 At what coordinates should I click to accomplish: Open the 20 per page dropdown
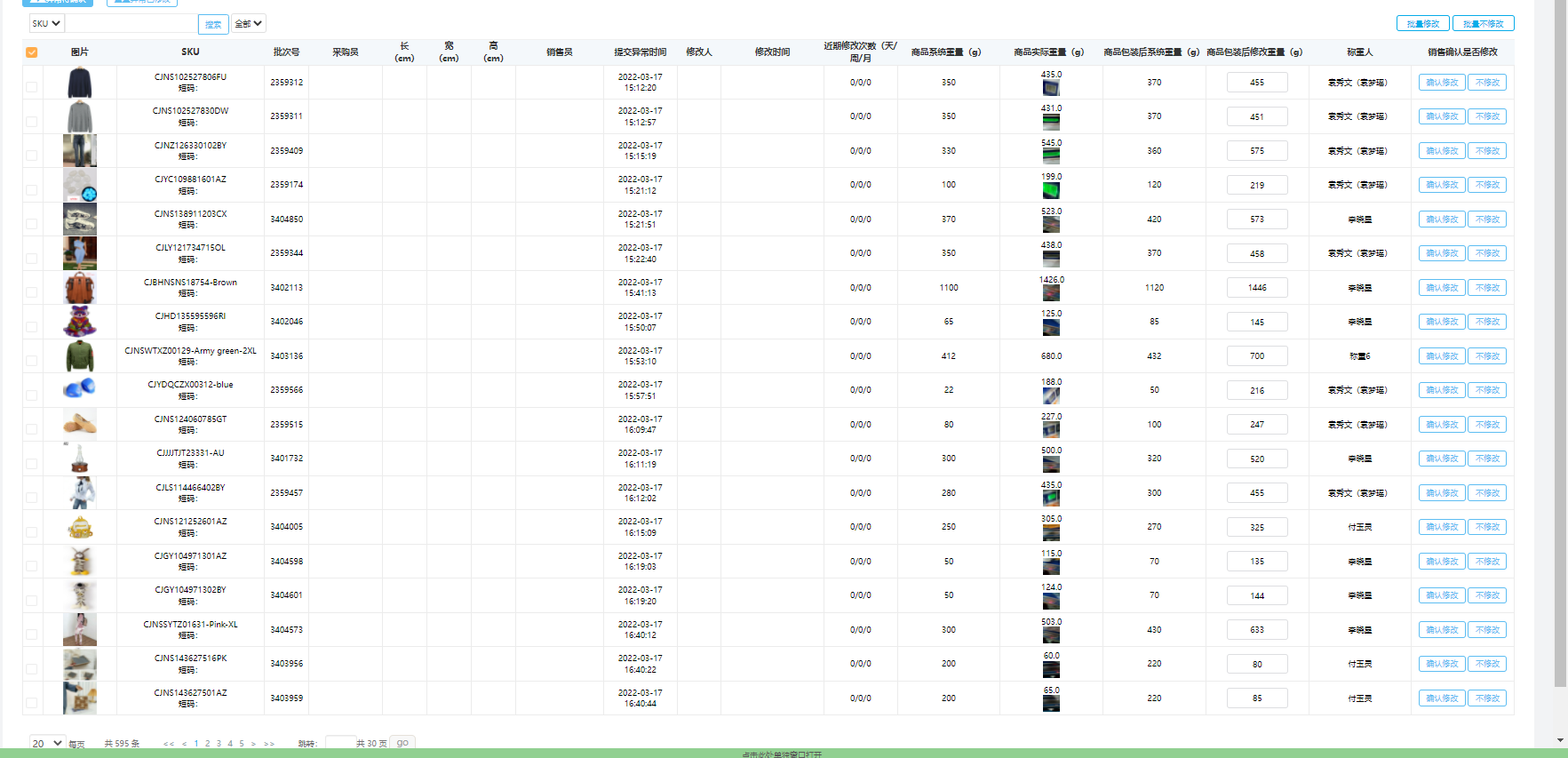pyautogui.click(x=47, y=744)
